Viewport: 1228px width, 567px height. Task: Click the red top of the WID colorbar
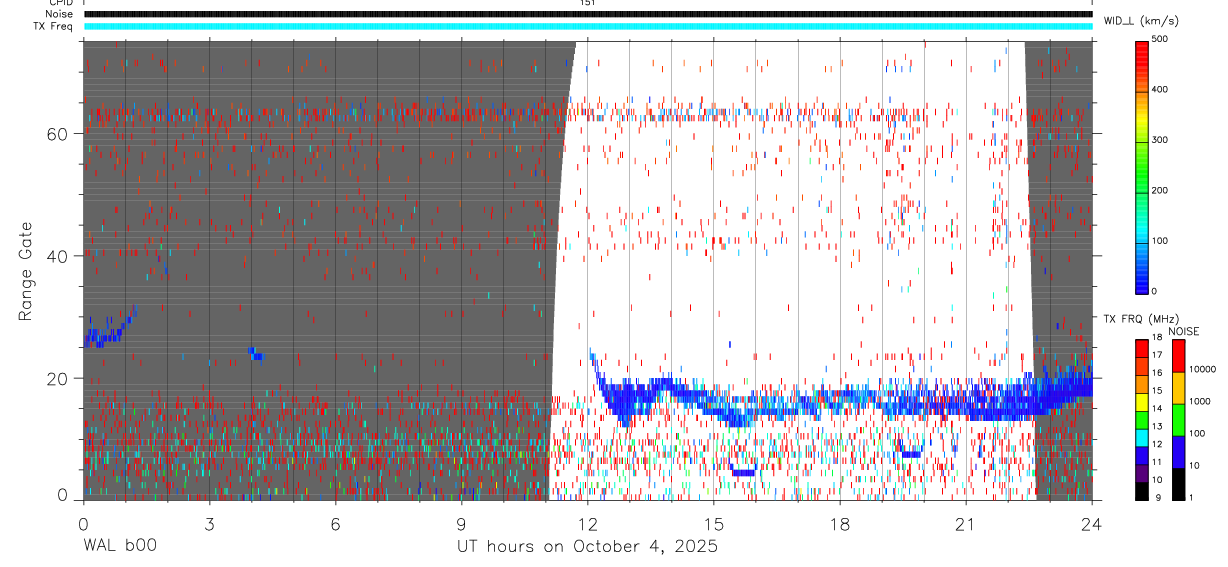(x=1142, y=55)
